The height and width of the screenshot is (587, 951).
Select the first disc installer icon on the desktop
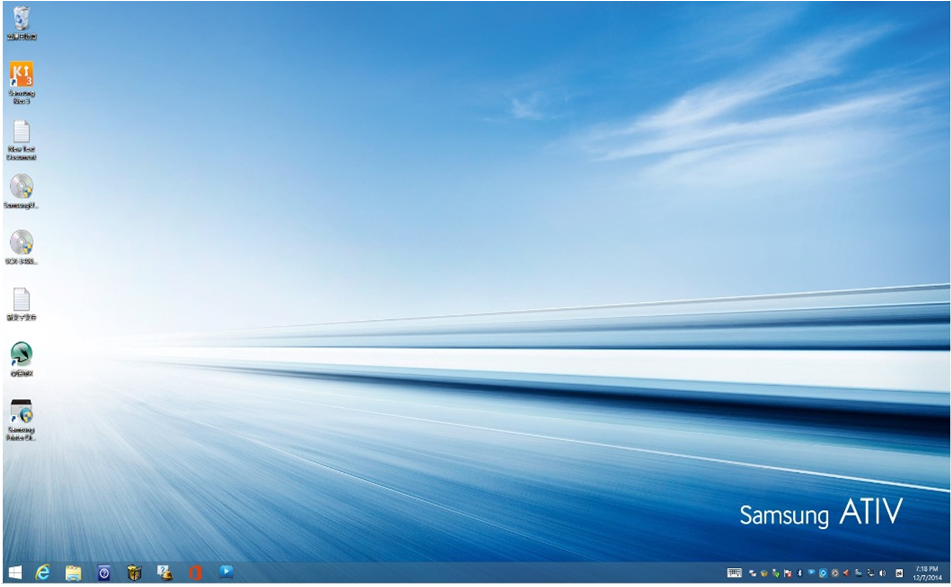coord(21,192)
